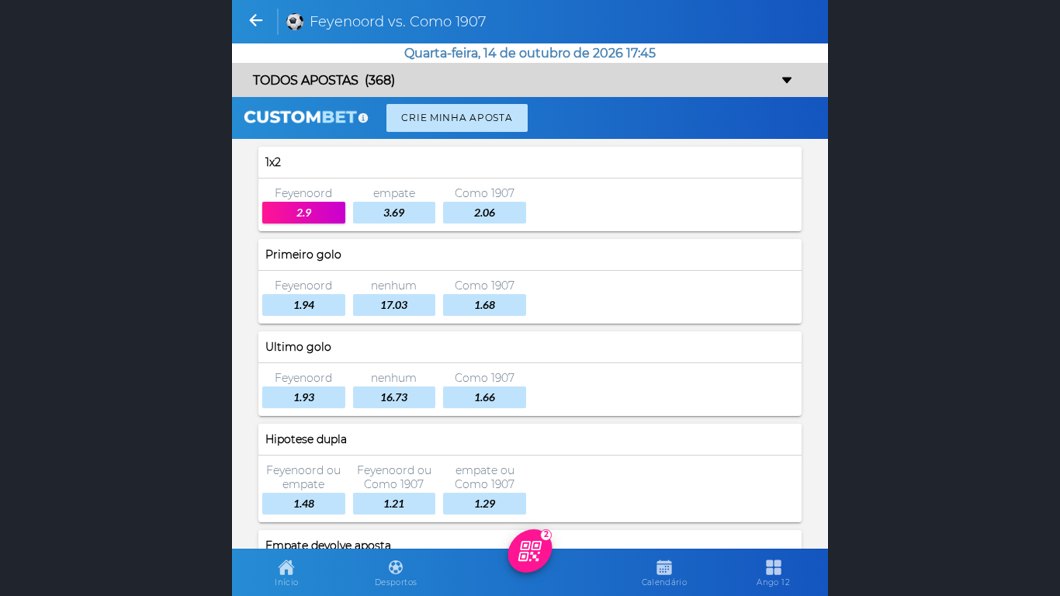Select Feyenoord ou empate odds 1.48
This screenshot has width=1060, height=596.
click(x=304, y=503)
